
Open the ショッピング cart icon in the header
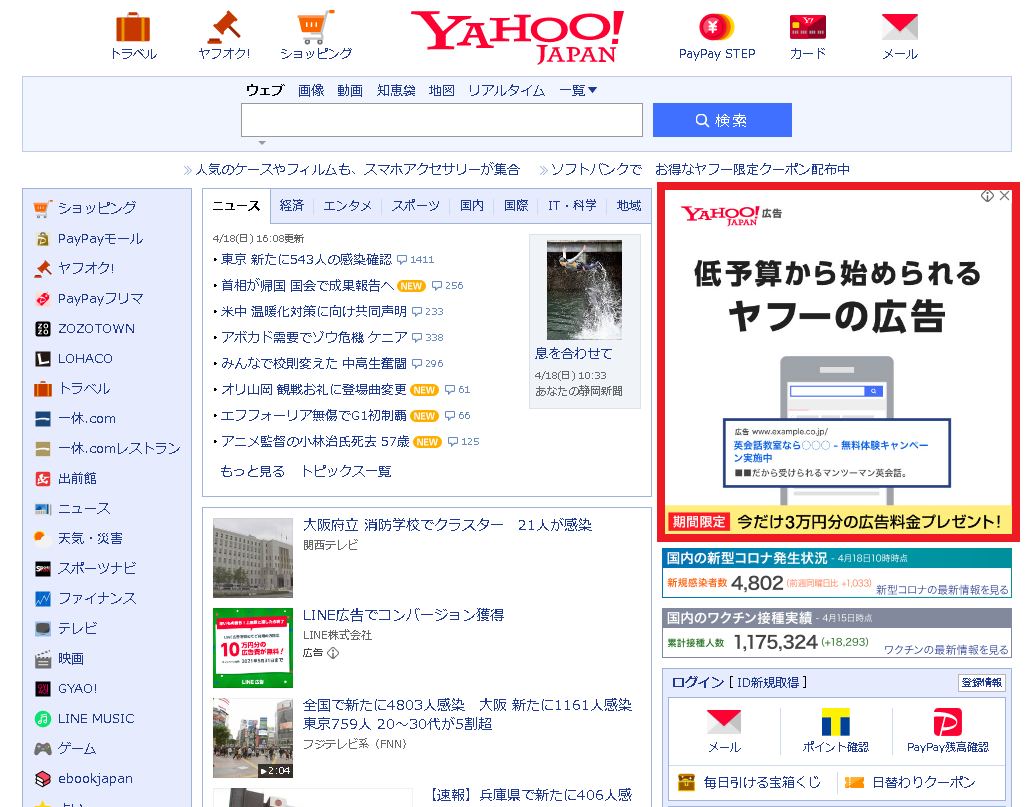click(x=316, y=26)
